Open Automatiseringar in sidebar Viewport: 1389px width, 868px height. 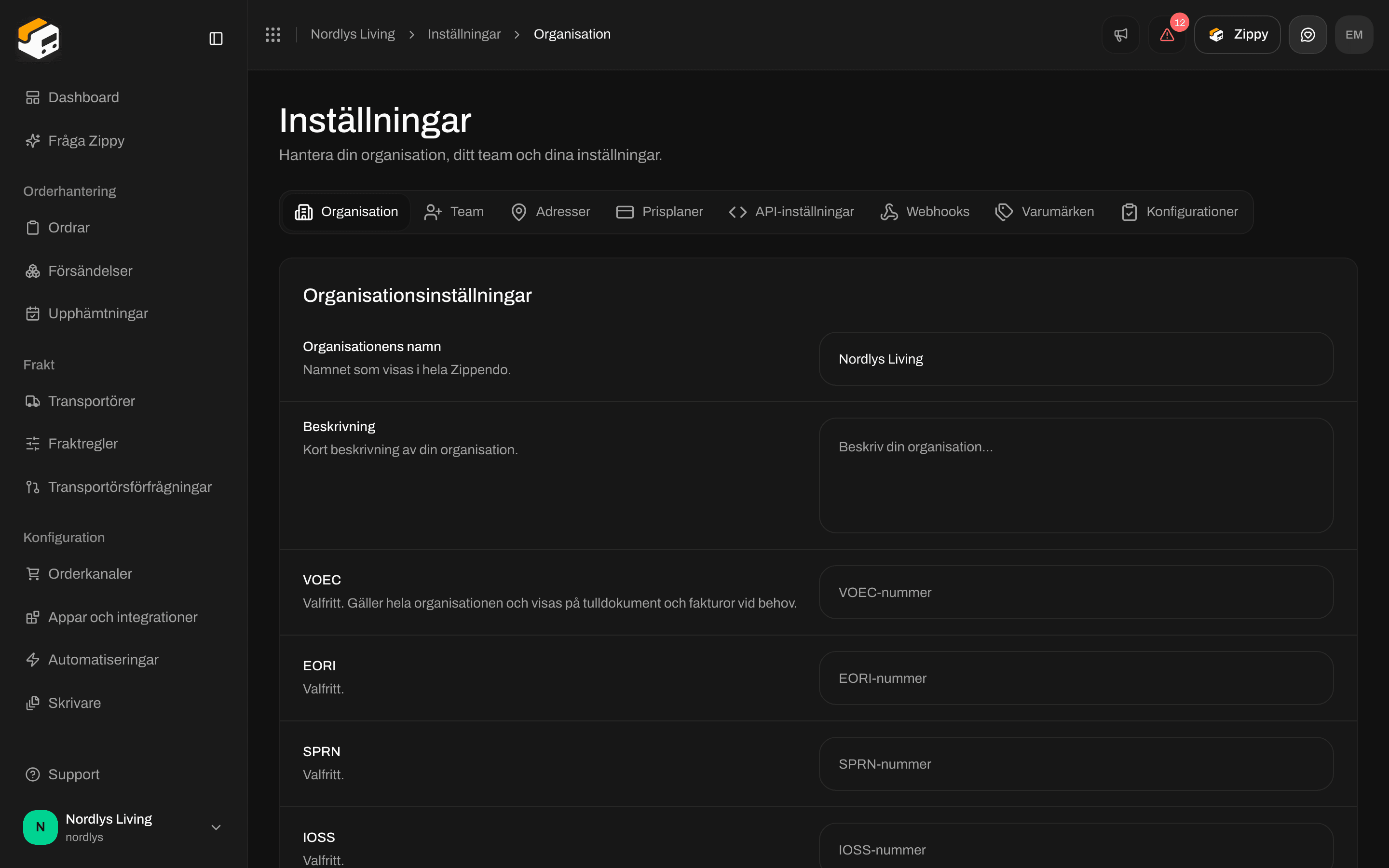click(123, 660)
